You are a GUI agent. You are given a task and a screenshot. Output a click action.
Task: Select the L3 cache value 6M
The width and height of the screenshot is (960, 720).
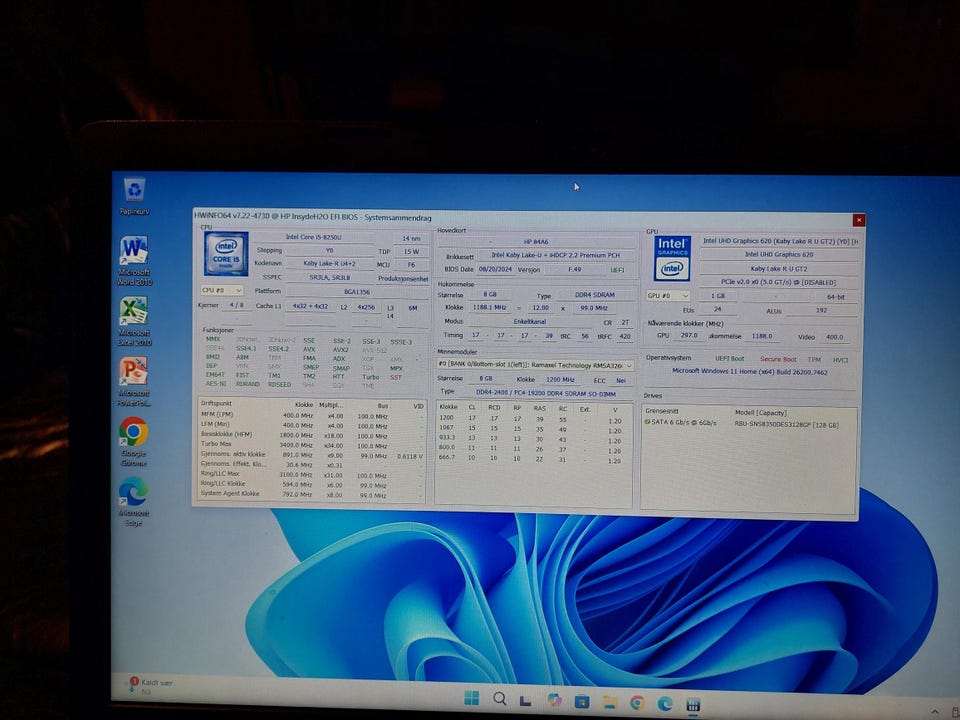[x=413, y=308]
